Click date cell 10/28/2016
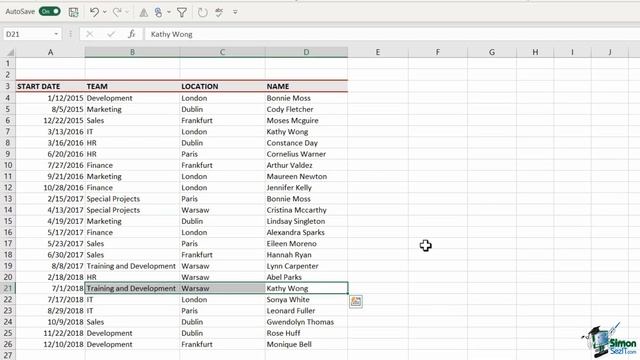This screenshot has height=360, width=640. tap(50, 188)
